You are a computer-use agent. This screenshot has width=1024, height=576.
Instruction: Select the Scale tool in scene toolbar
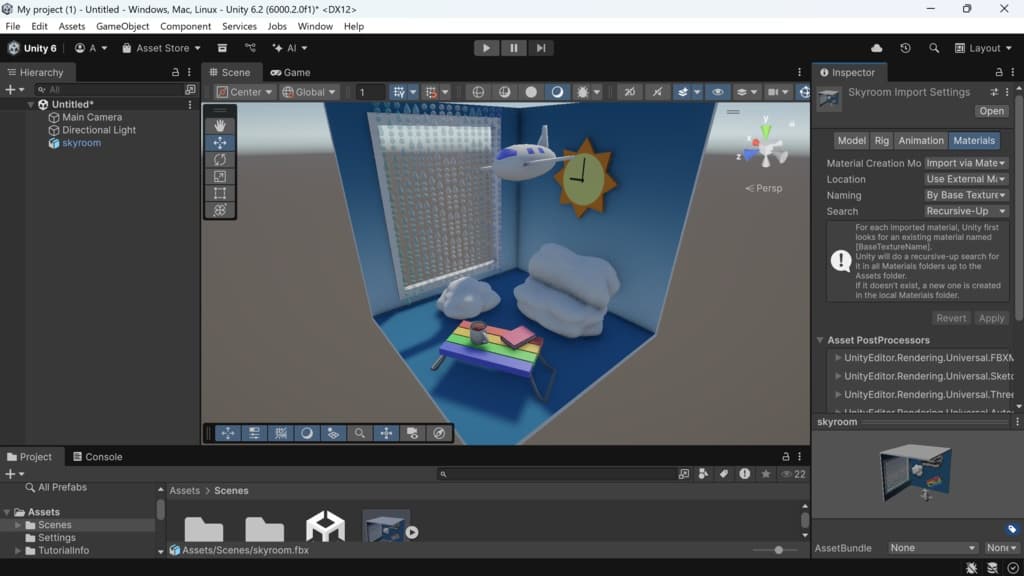[220, 177]
